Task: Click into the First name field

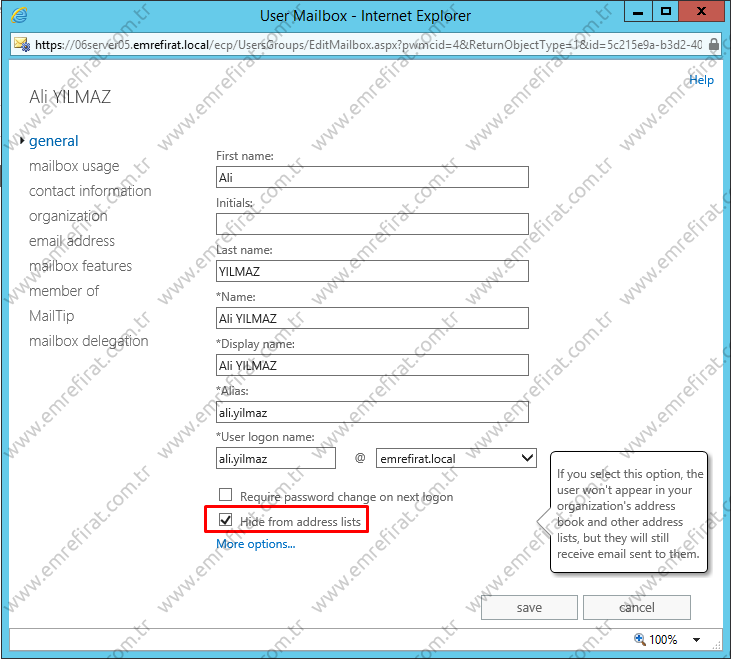Action: (x=372, y=177)
